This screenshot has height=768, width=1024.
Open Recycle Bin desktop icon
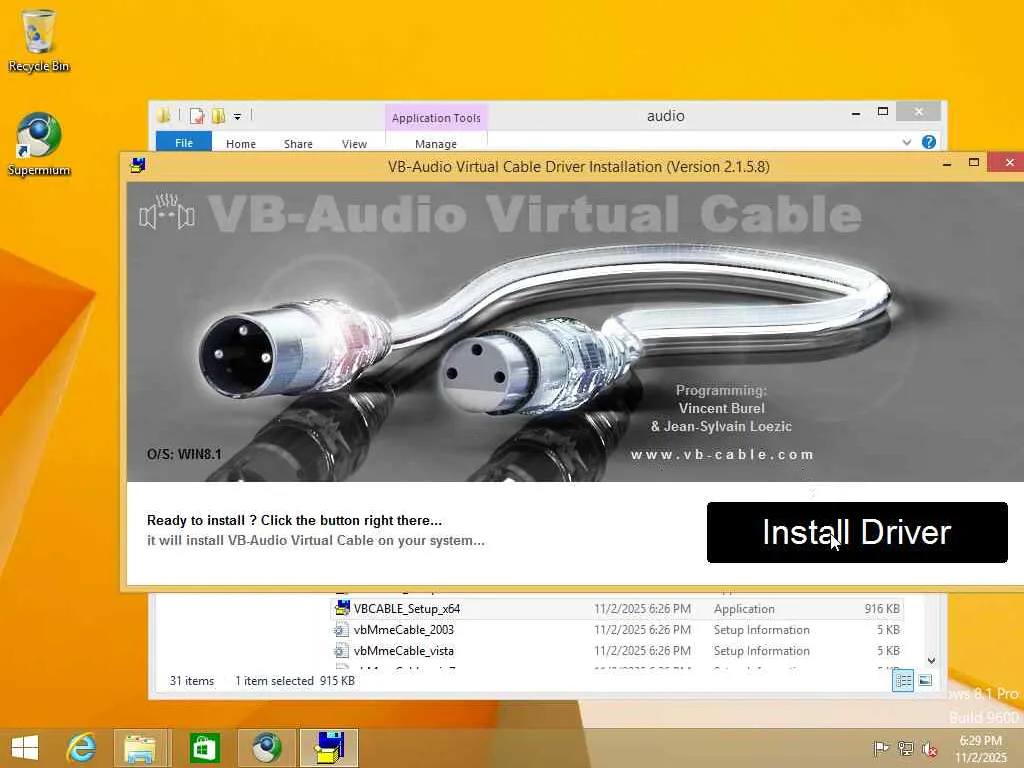pos(39,40)
